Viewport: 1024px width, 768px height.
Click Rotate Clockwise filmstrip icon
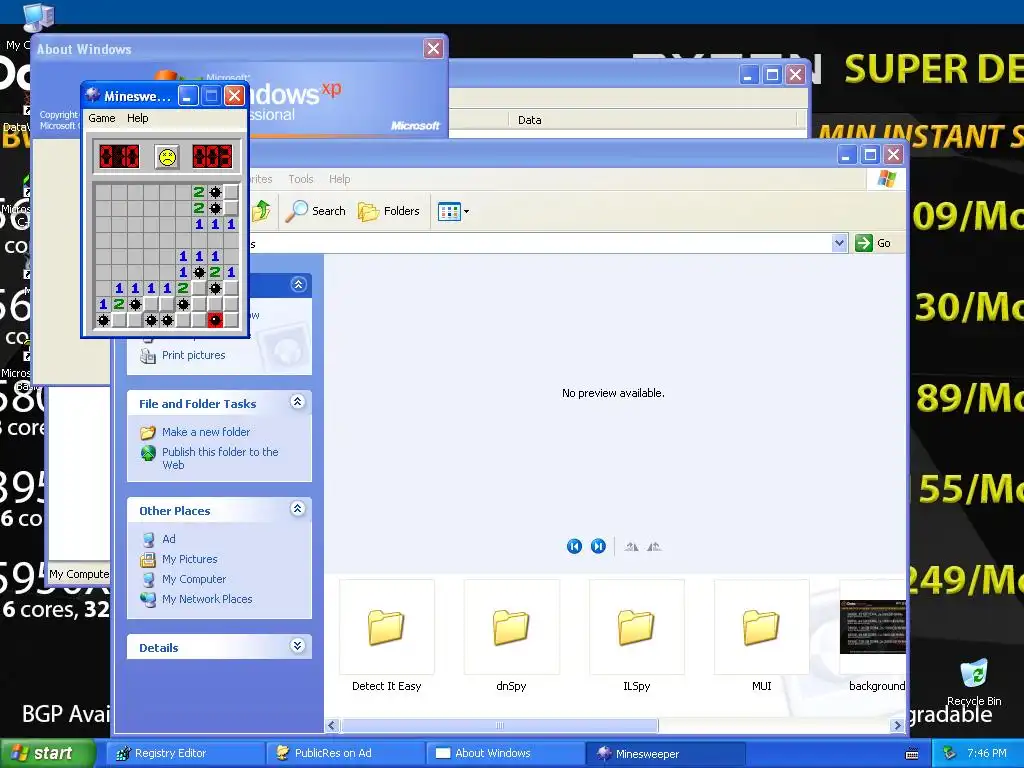(631, 547)
